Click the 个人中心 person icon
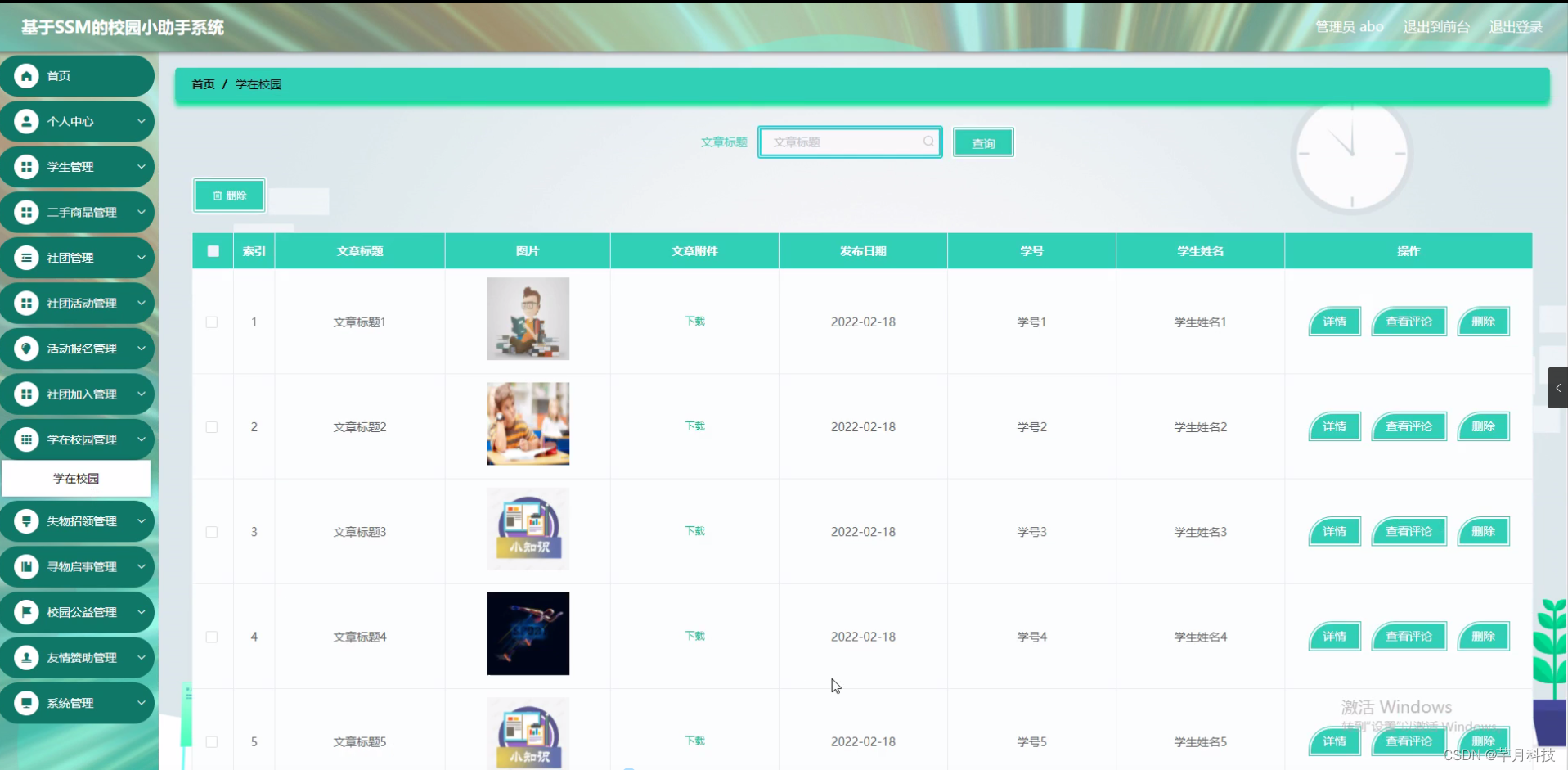 (25, 121)
